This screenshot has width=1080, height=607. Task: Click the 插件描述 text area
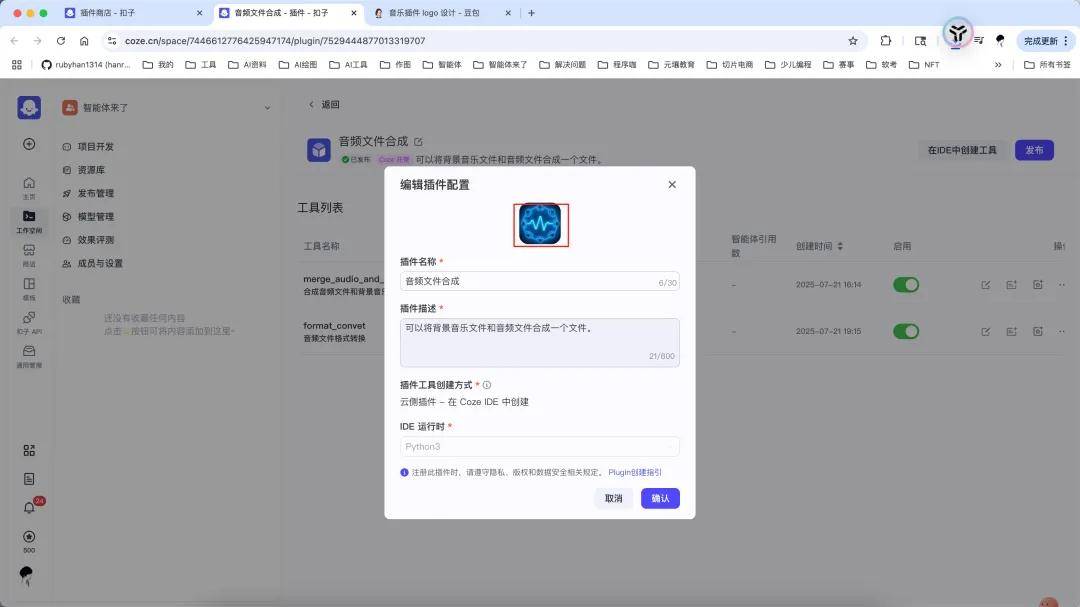click(539, 342)
